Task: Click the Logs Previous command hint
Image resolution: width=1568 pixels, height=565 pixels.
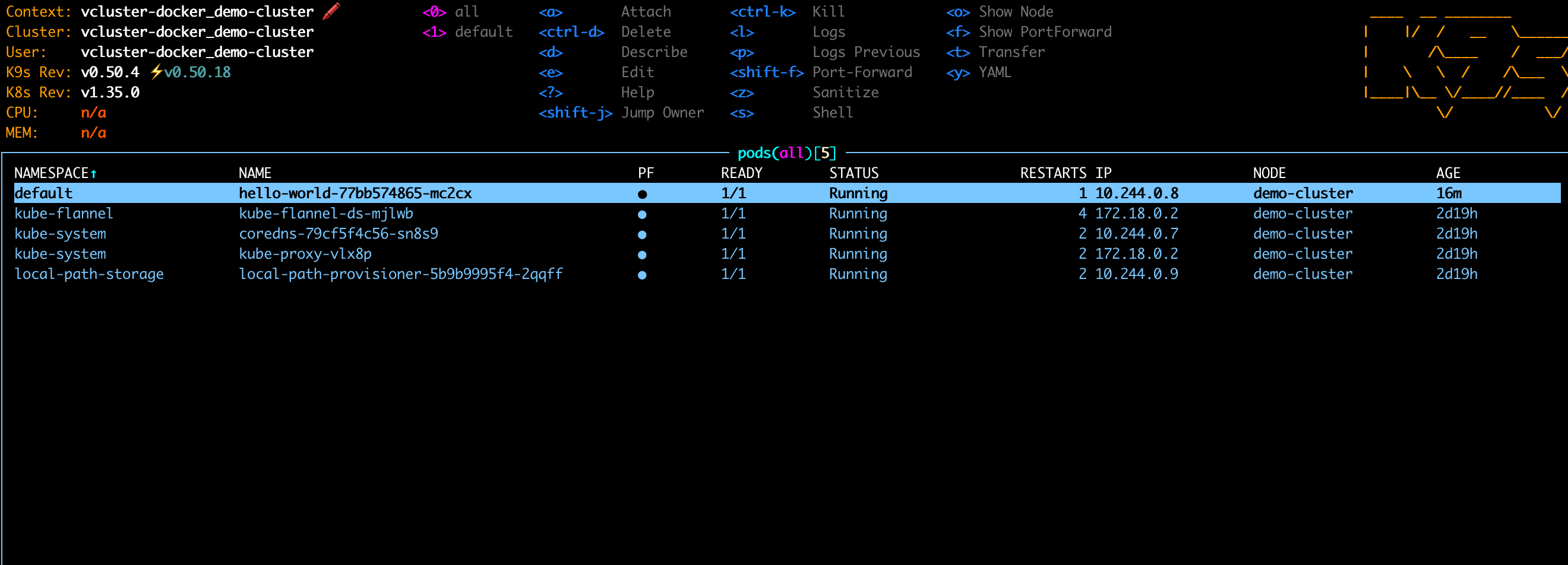Action: pos(866,52)
